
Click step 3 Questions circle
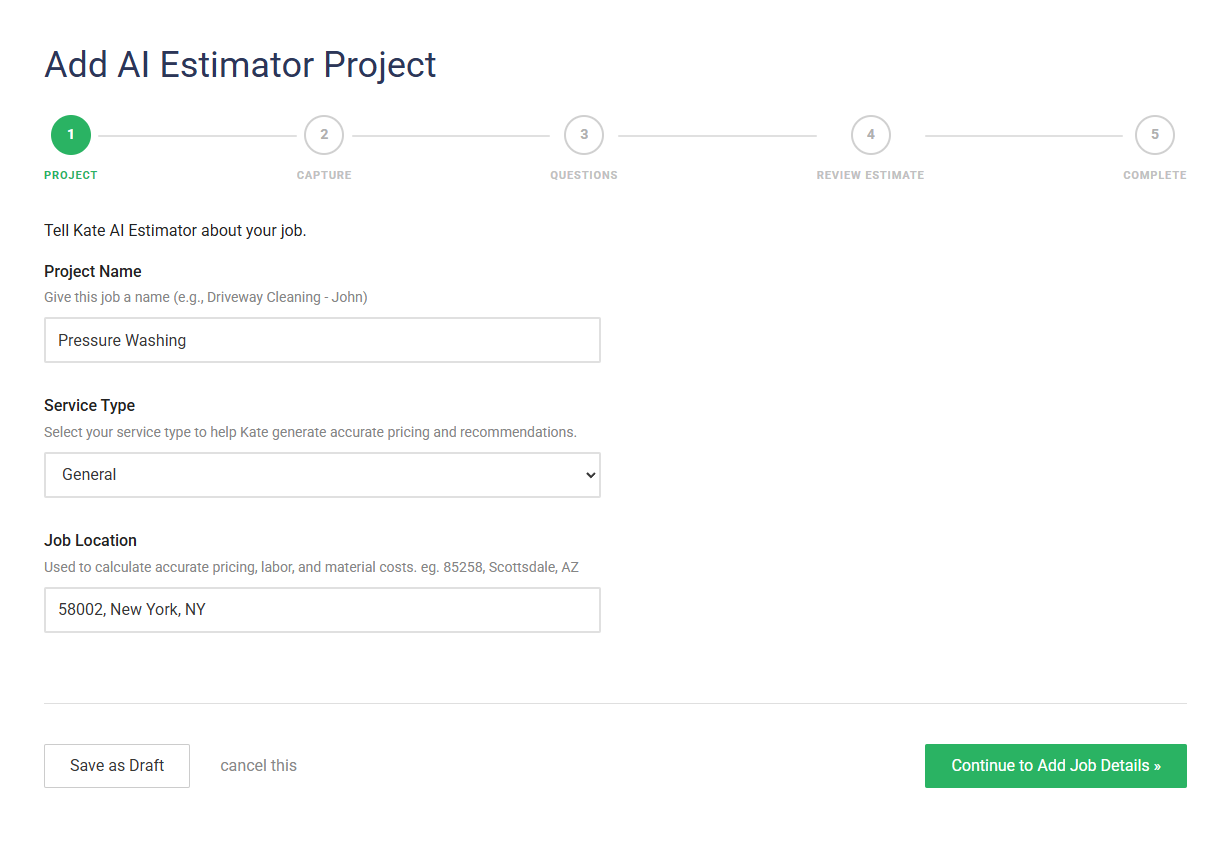click(584, 134)
